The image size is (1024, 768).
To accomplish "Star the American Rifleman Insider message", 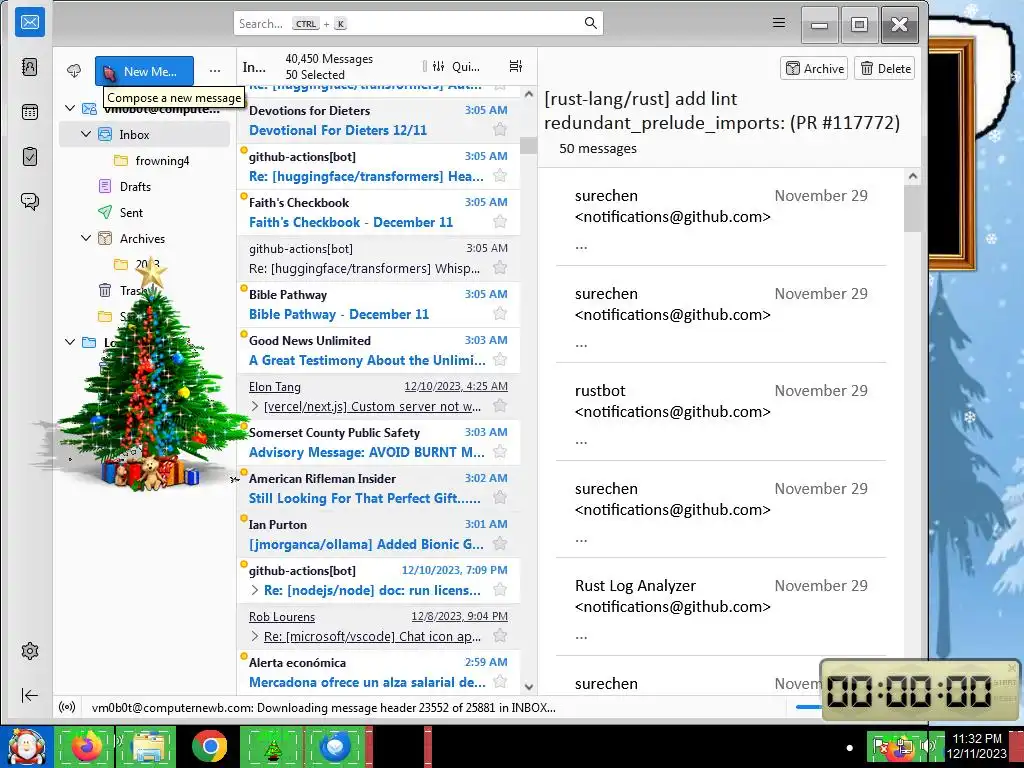I will click(x=500, y=498).
